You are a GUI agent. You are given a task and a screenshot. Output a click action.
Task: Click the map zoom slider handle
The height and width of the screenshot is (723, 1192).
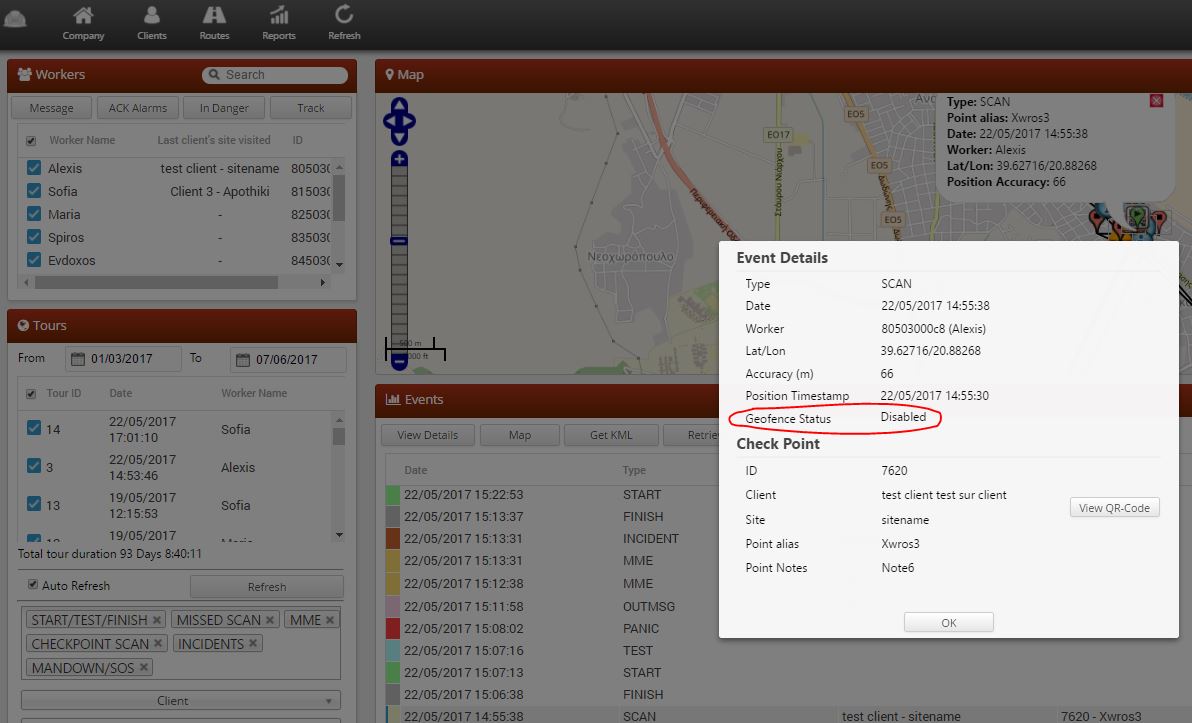pos(399,241)
